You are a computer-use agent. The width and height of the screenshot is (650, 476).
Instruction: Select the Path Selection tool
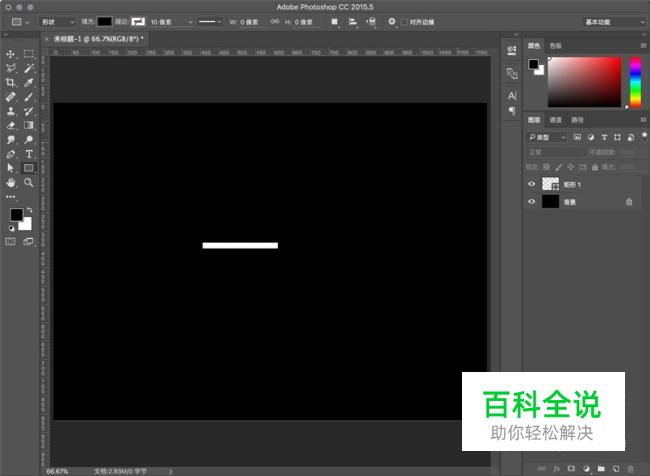pos(10,168)
